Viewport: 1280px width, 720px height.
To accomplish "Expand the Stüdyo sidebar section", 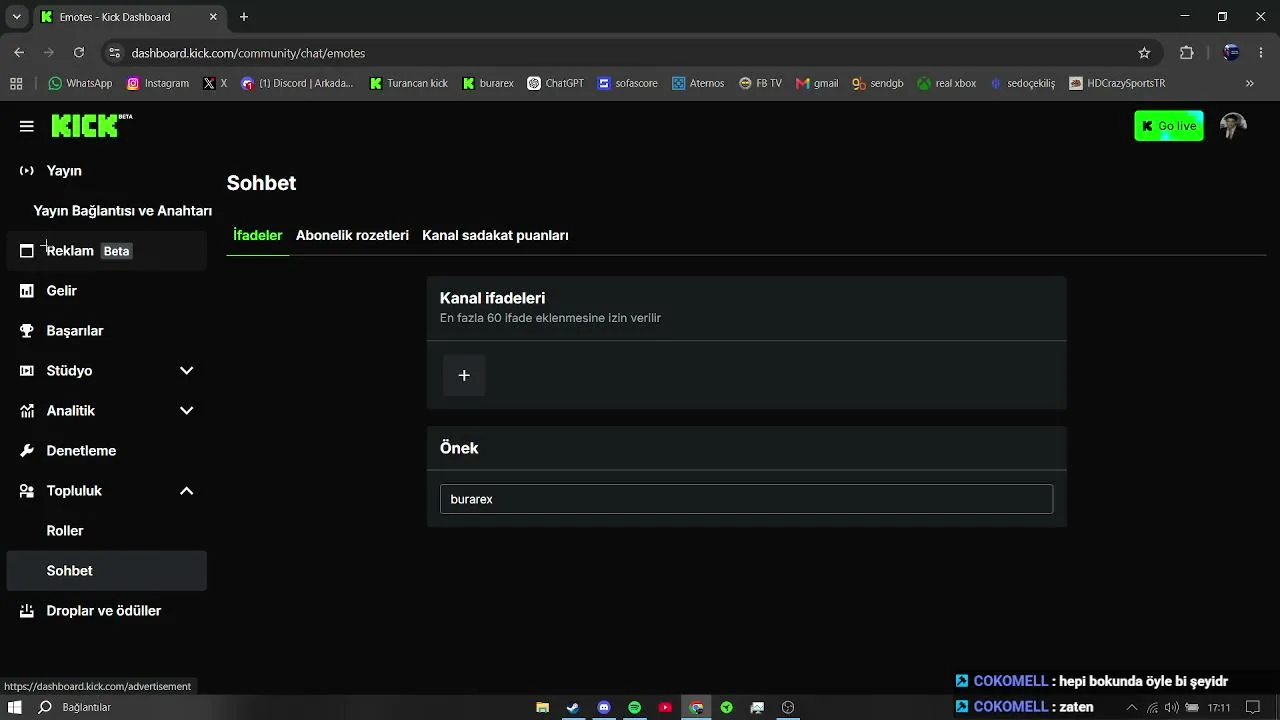I will pos(186,371).
